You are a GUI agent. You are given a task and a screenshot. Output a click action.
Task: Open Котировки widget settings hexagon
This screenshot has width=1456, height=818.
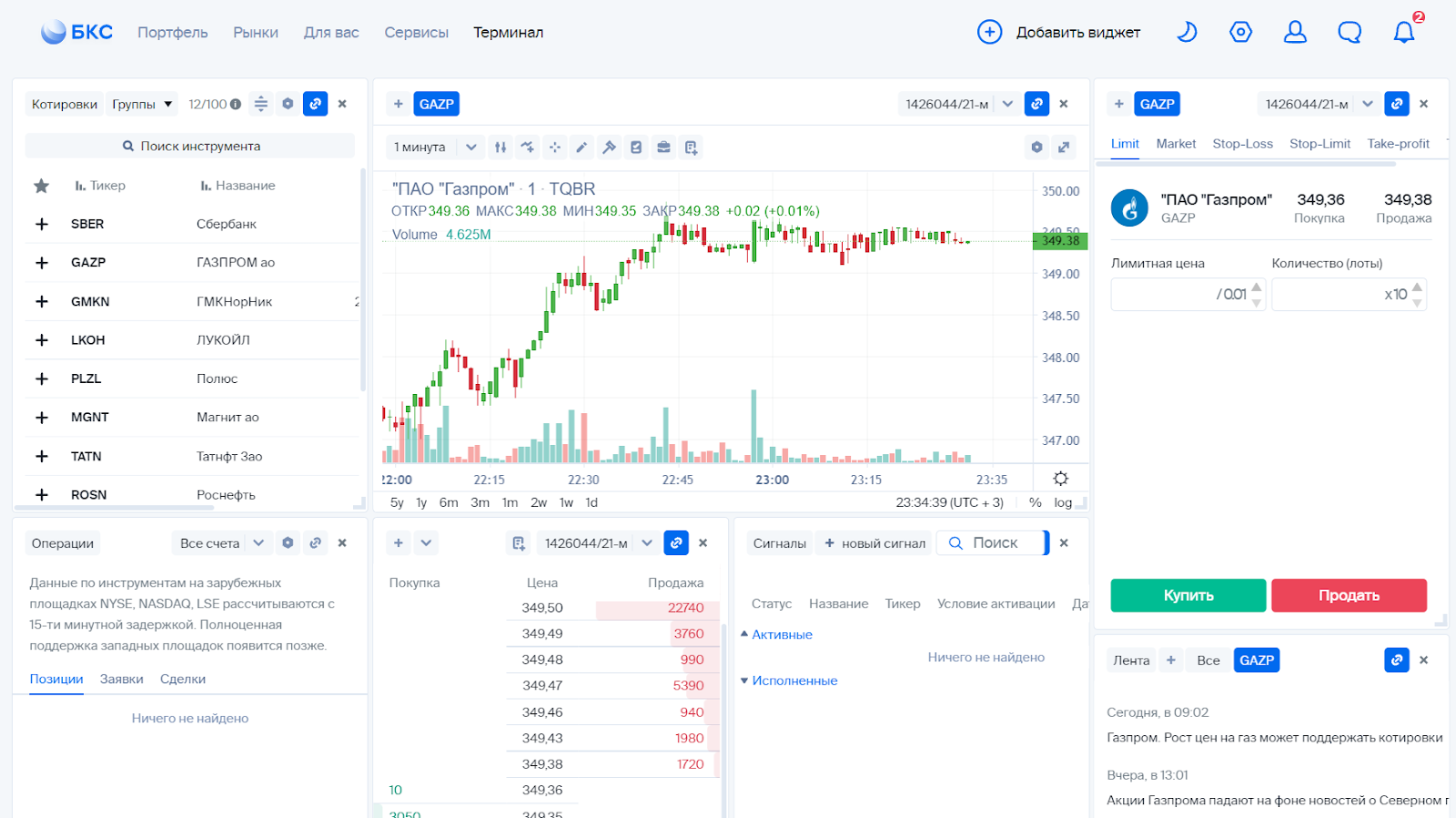pos(288,104)
